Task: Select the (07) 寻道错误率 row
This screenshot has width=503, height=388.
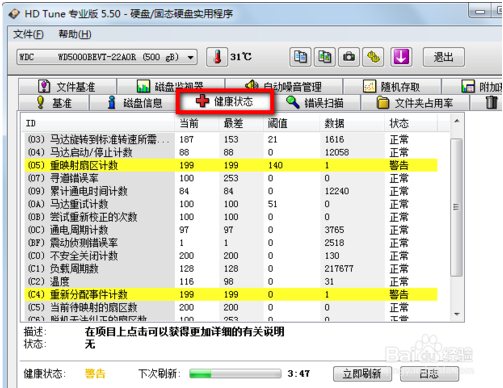Action: coord(231,178)
